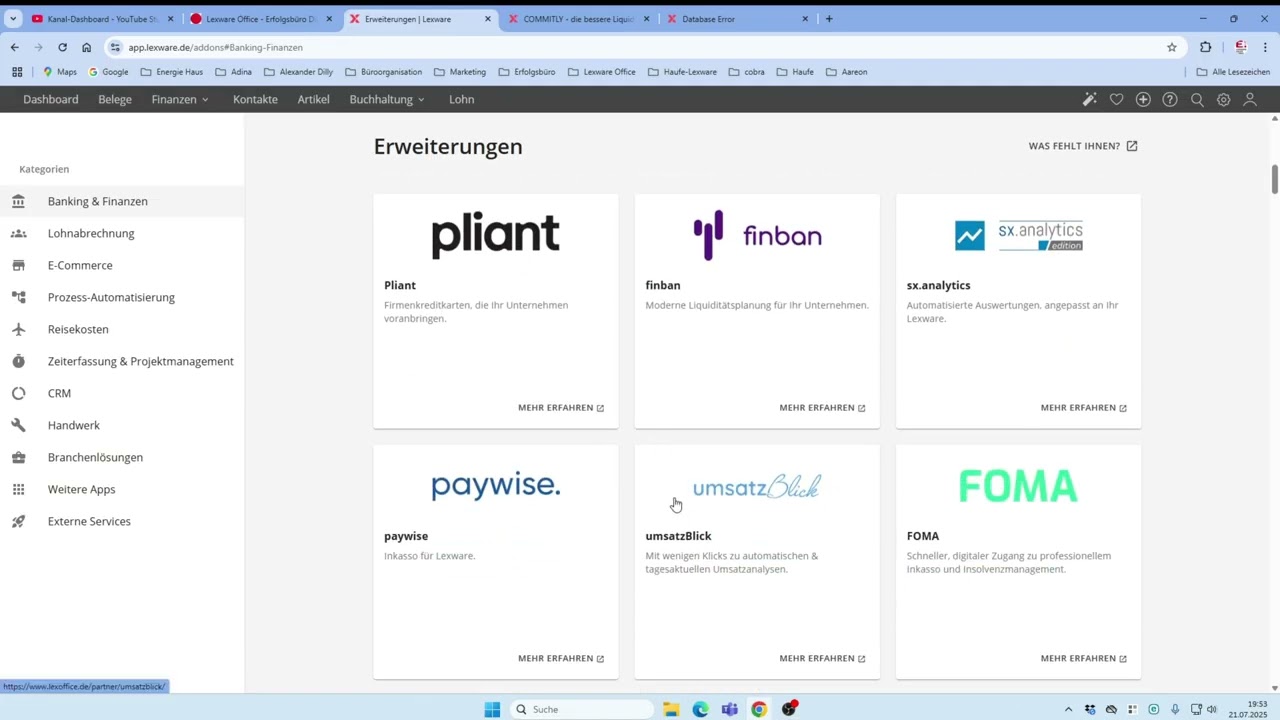The height and width of the screenshot is (720, 1280).
Task: Open File Explorer from taskbar
Action: [671, 709]
